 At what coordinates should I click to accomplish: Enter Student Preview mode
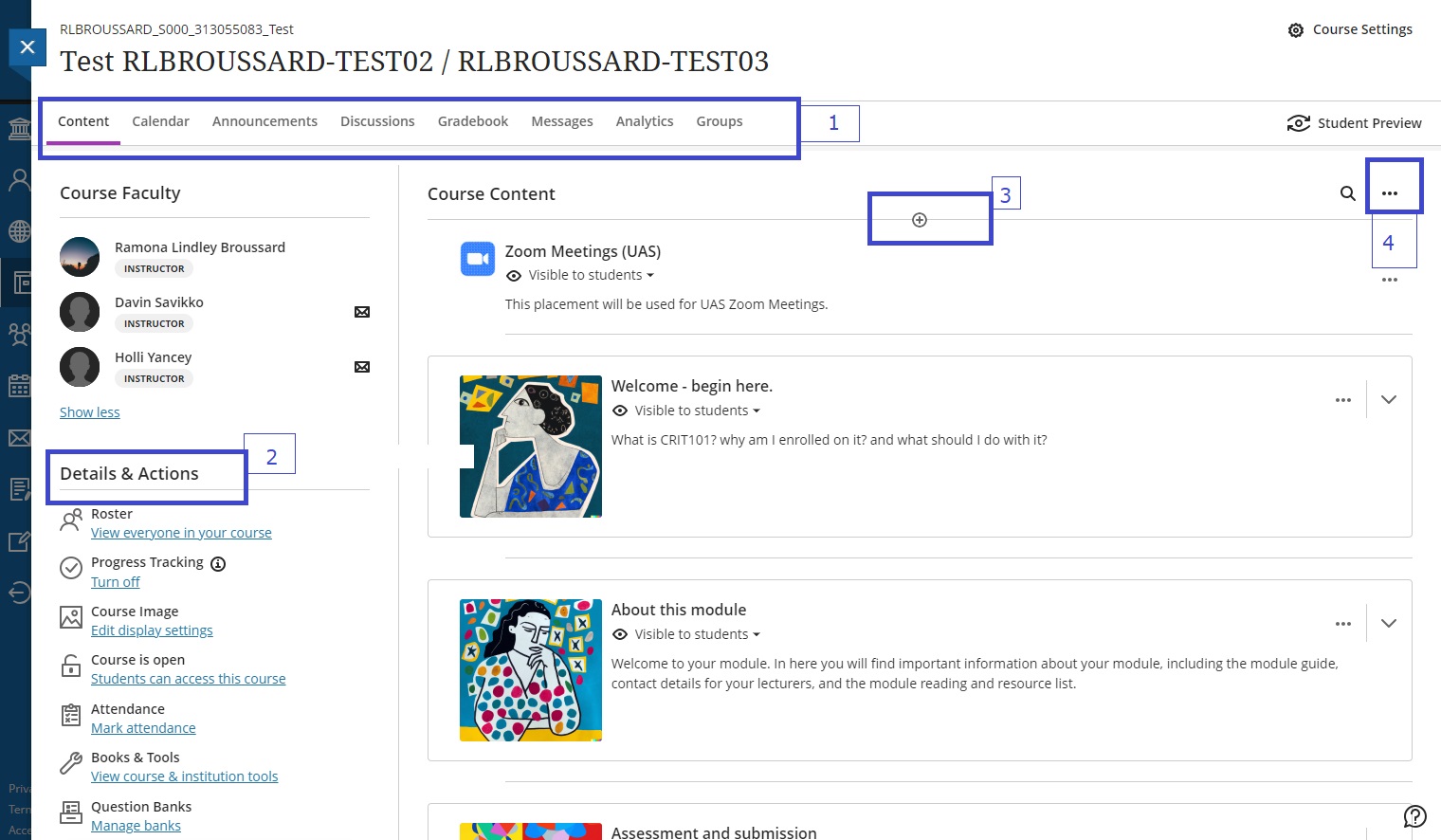click(x=1355, y=123)
